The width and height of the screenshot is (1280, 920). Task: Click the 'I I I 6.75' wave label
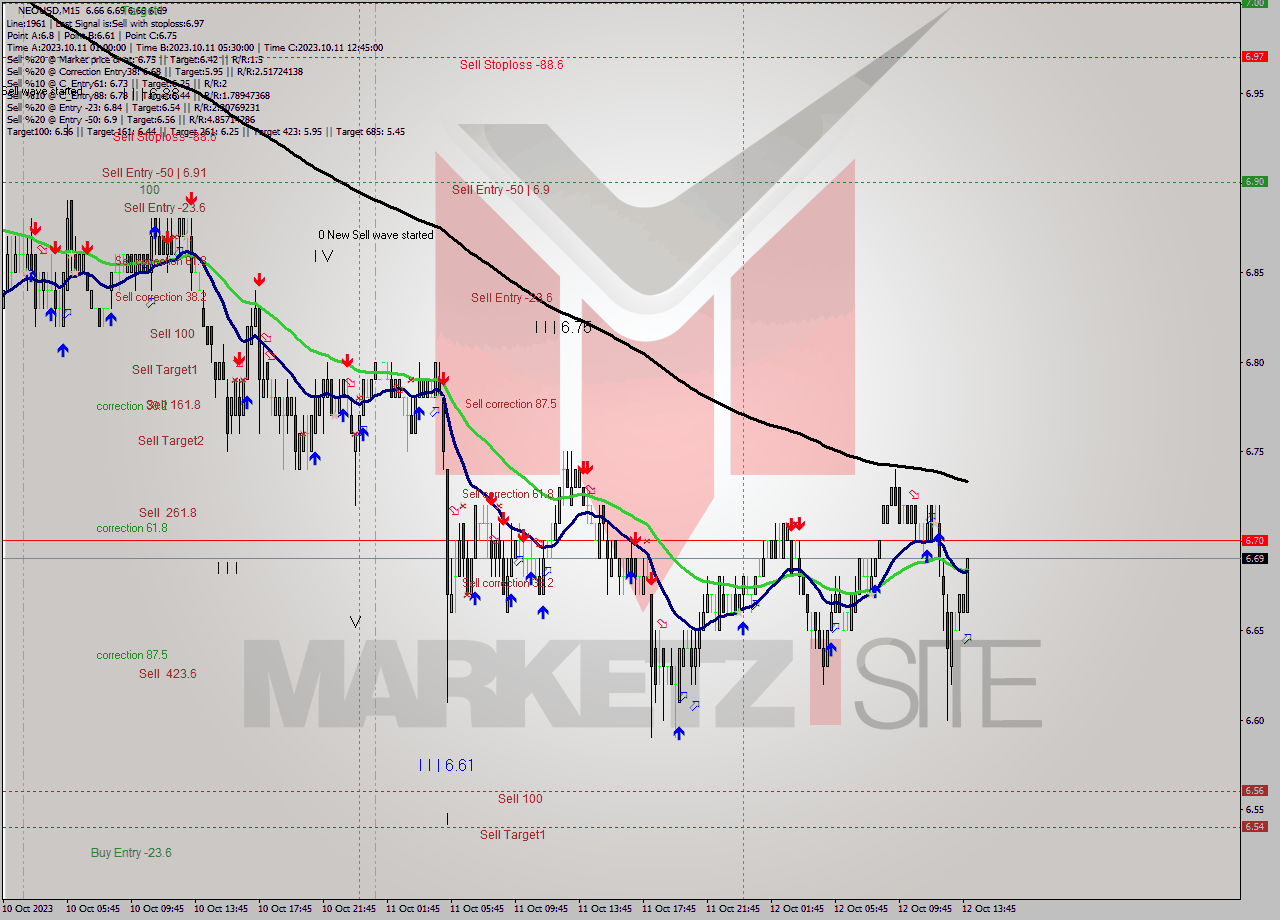pos(563,327)
